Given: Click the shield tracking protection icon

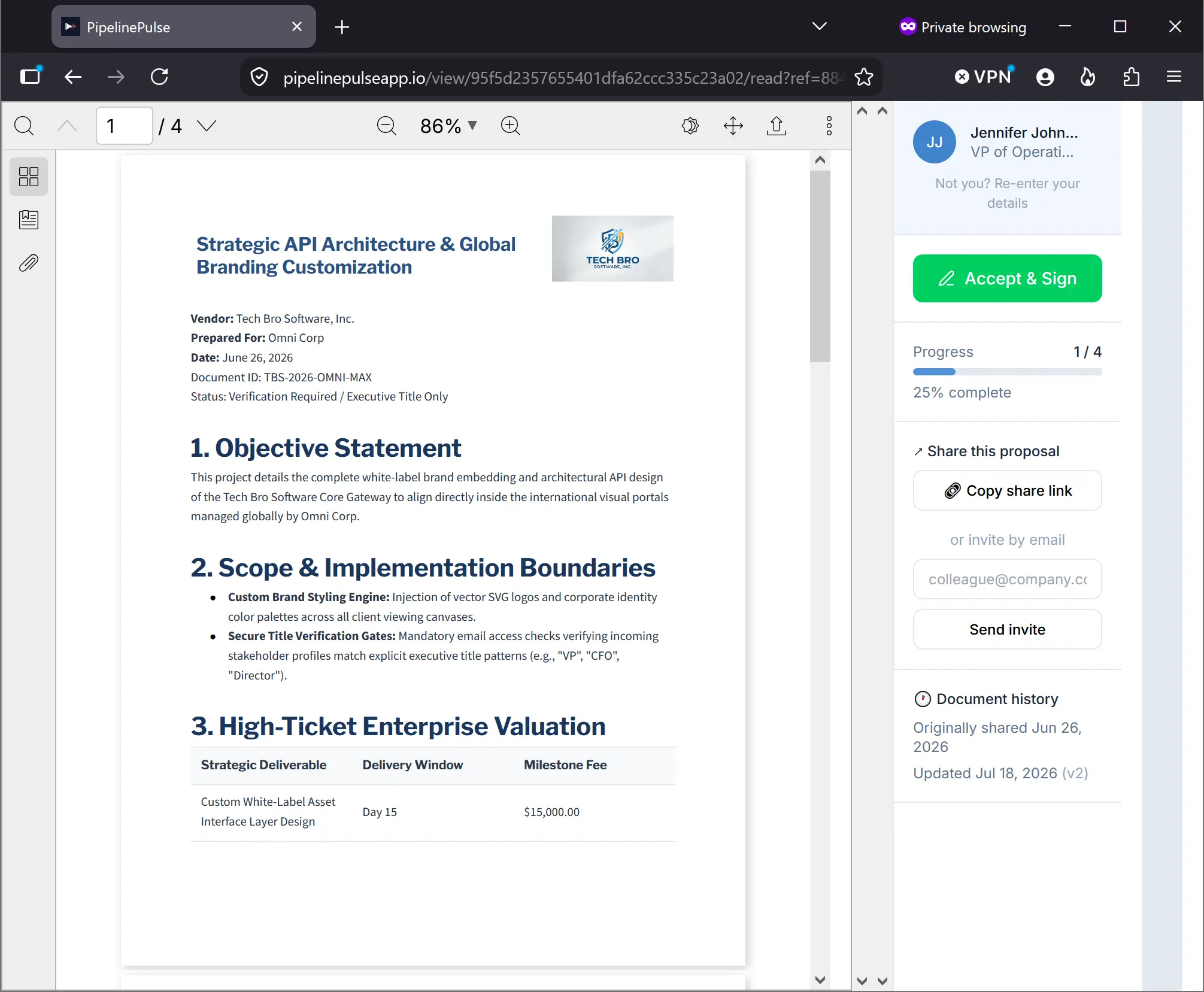Looking at the screenshot, I should pos(259,77).
